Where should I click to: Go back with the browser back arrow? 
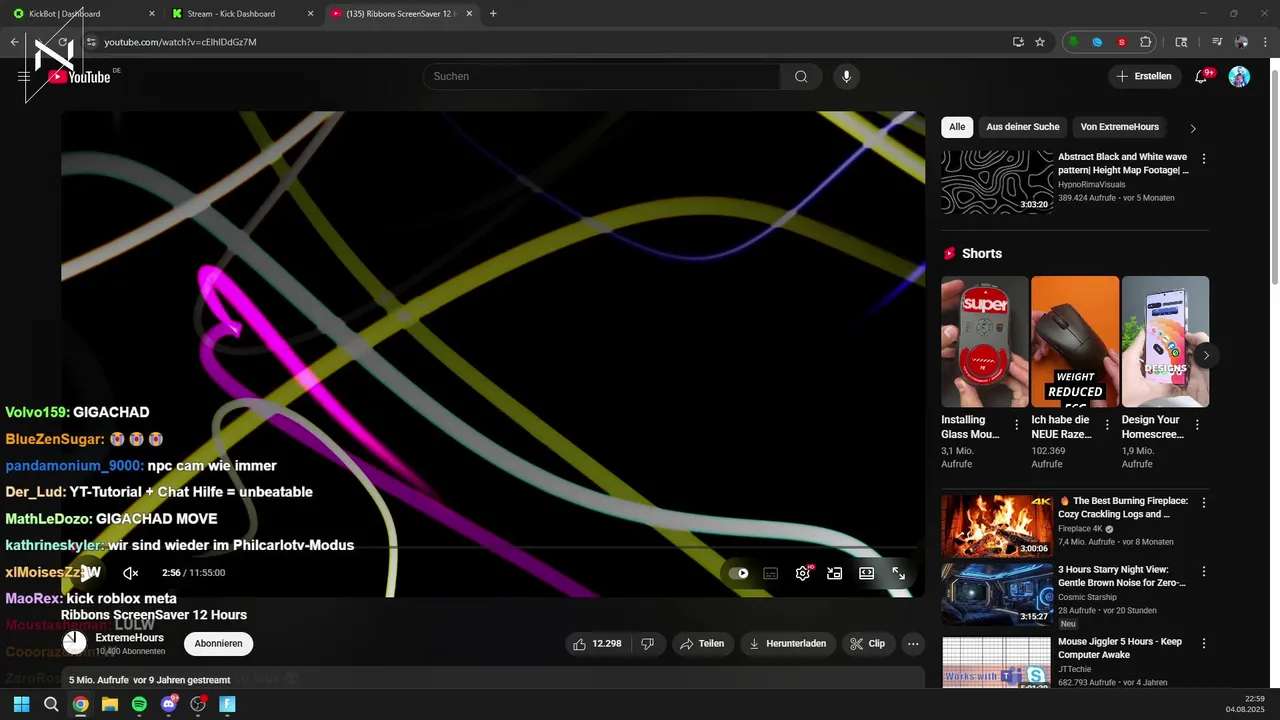[14, 42]
